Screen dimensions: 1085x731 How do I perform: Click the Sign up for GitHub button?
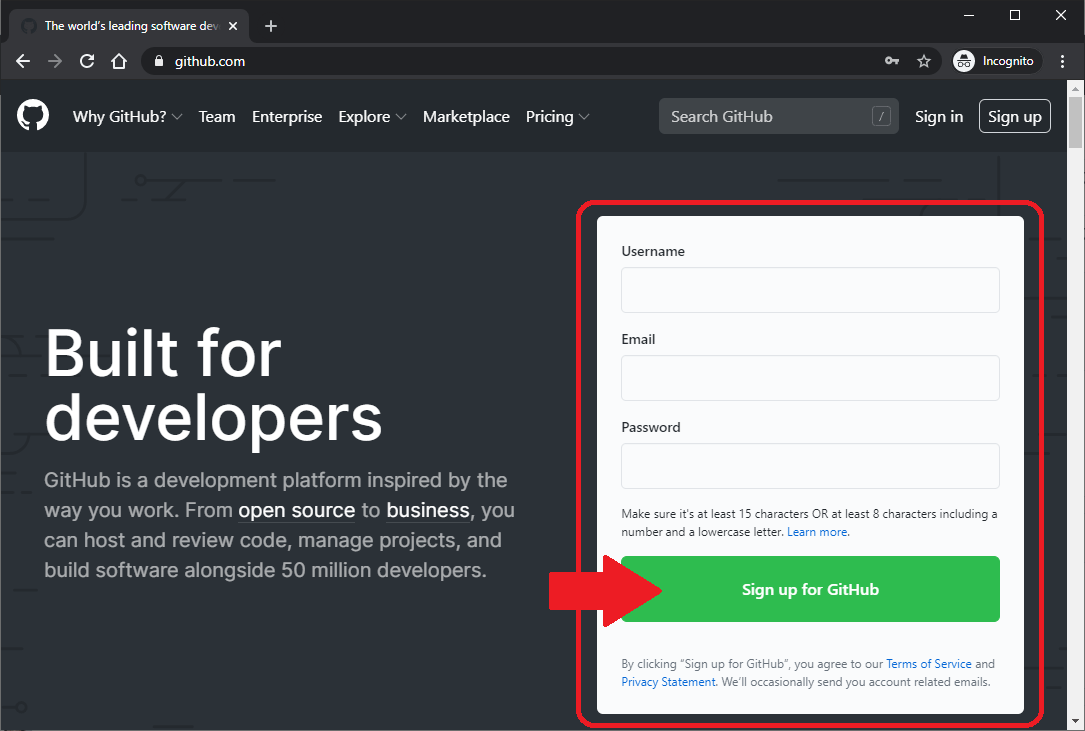[810, 589]
